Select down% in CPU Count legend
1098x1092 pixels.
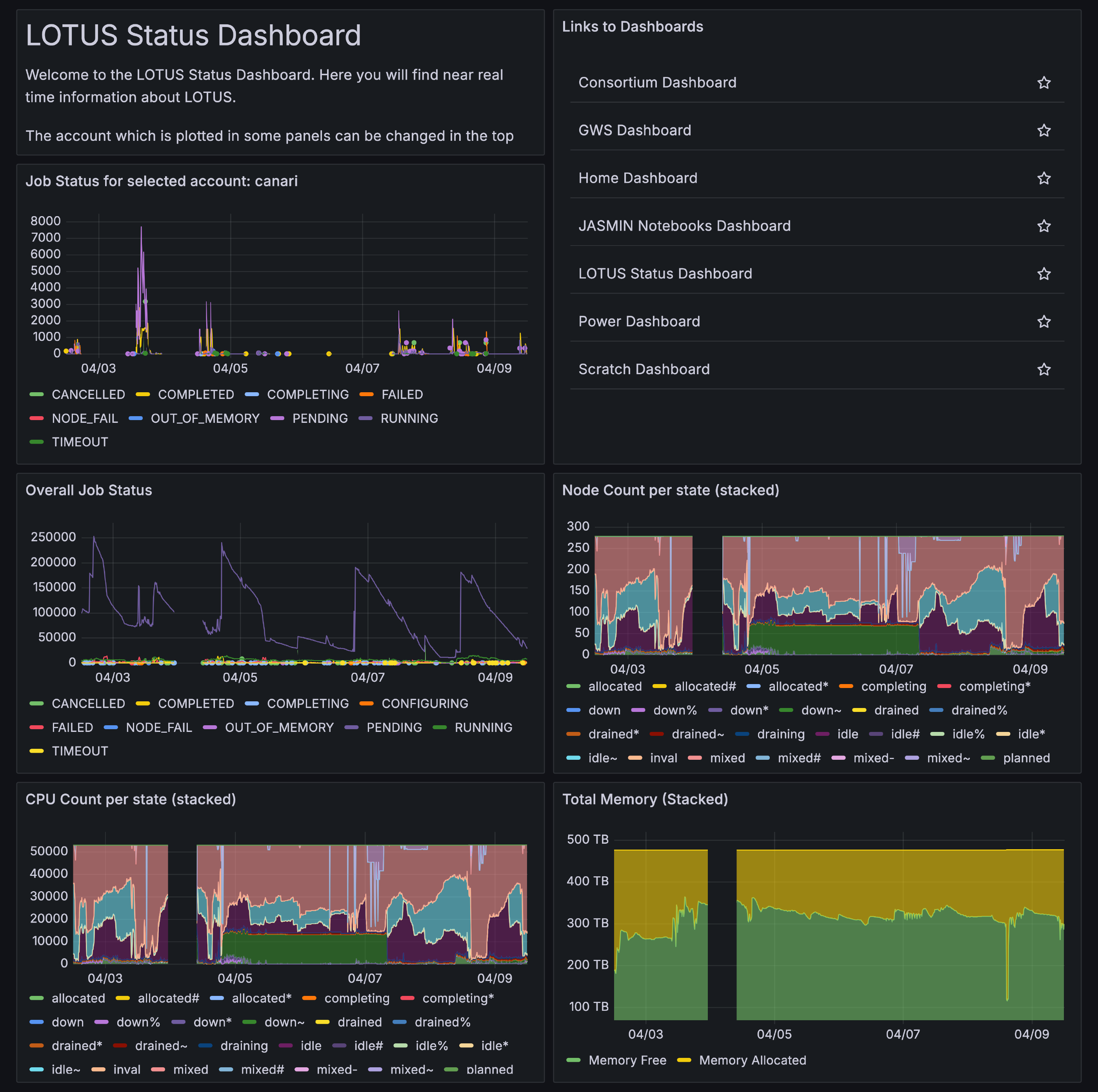[x=138, y=1023]
